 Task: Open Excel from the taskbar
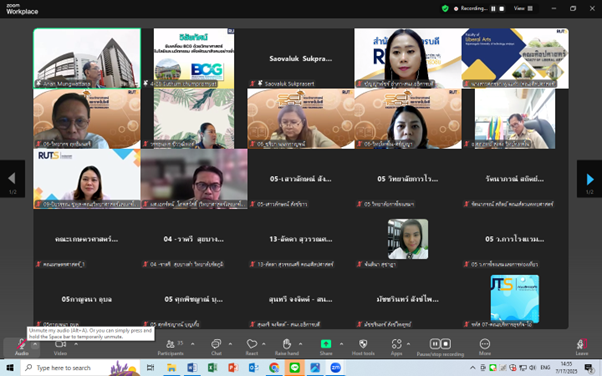point(212,368)
